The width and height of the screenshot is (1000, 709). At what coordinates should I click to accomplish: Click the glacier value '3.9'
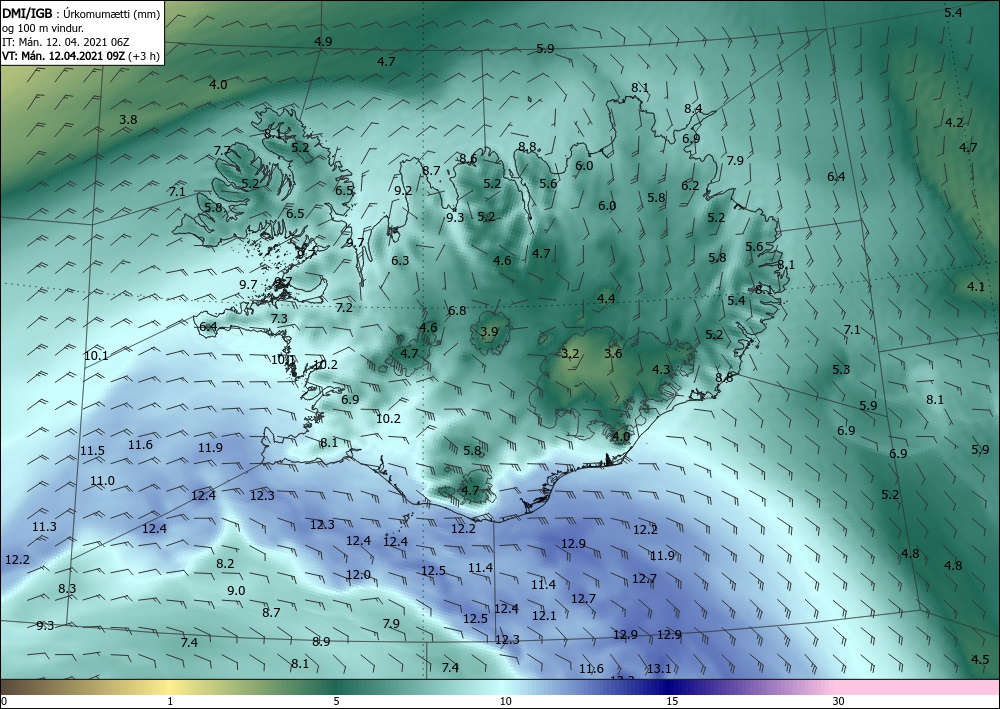(x=489, y=331)
